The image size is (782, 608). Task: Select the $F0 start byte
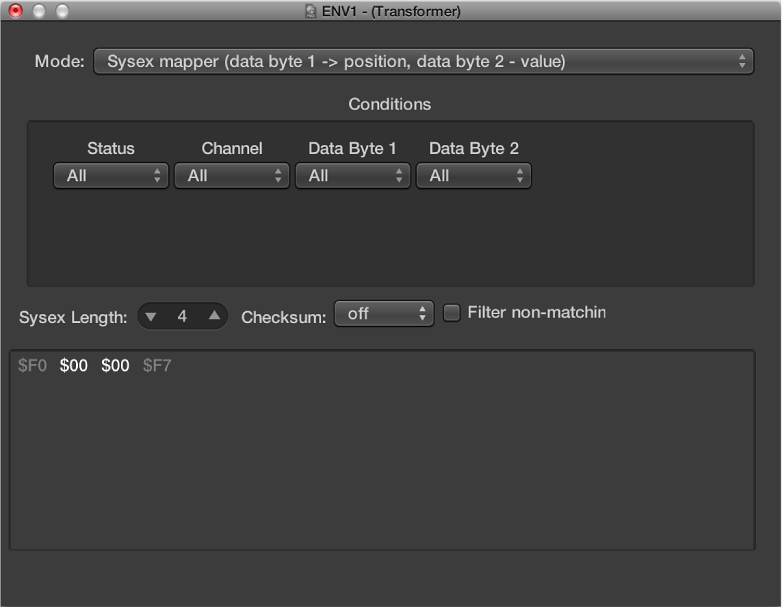tap(32, 366)
